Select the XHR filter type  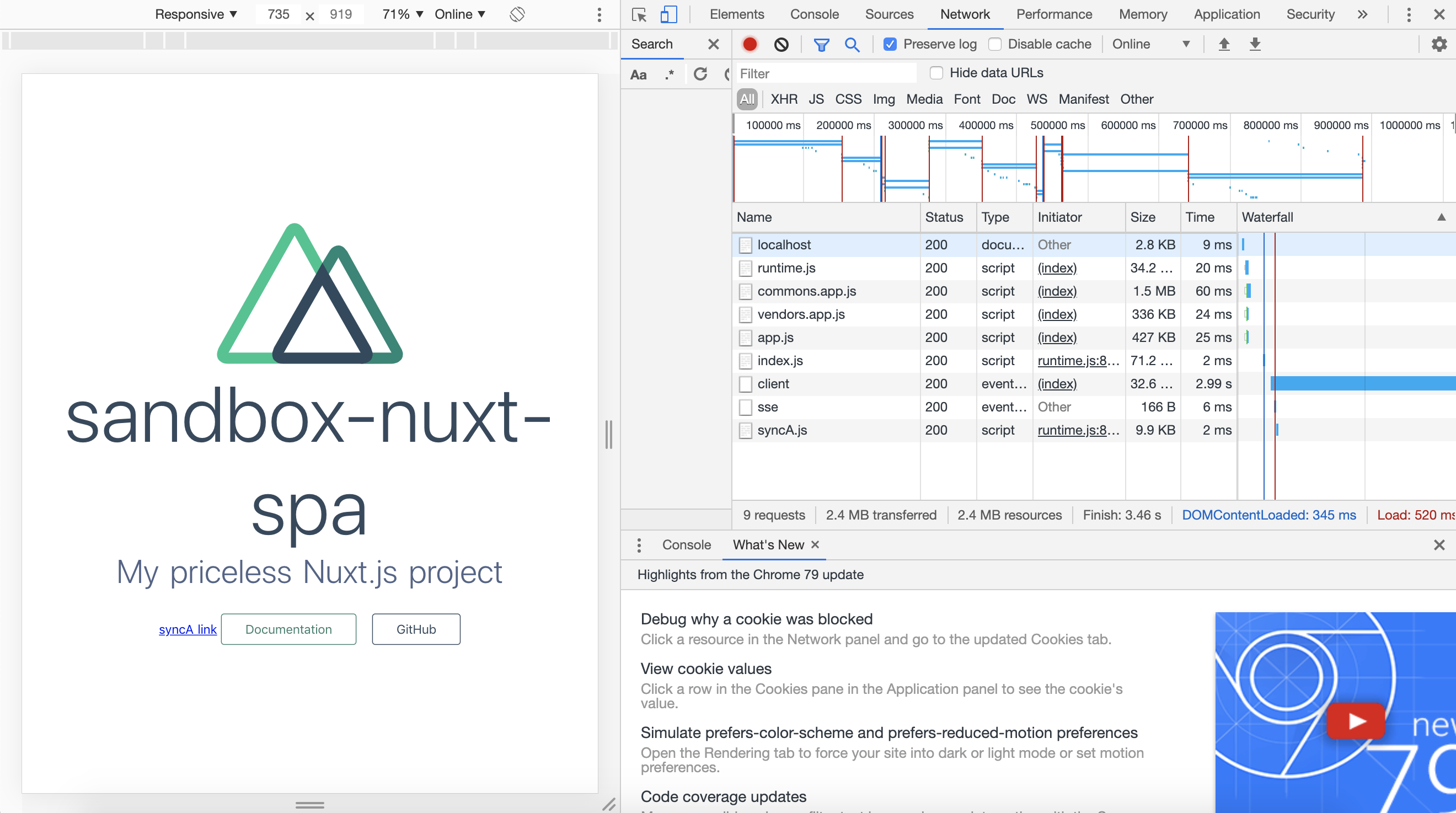click(783, 99)
